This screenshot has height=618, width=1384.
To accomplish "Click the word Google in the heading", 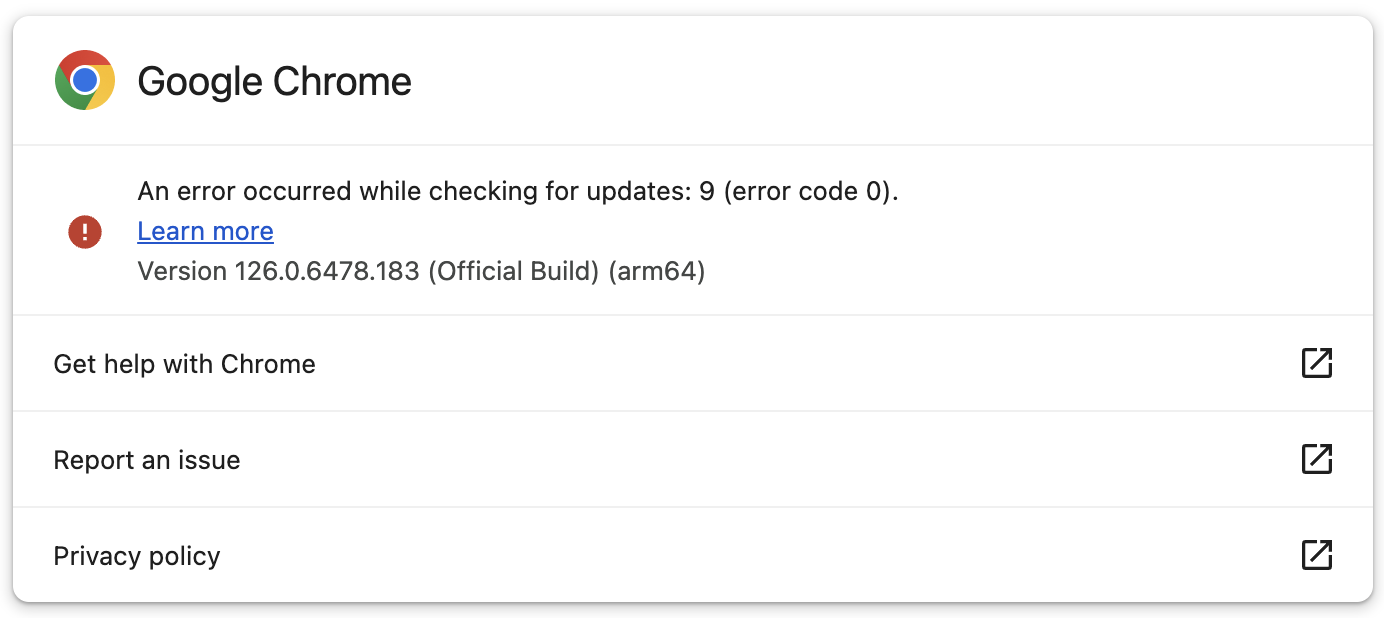I will point(200,81).
